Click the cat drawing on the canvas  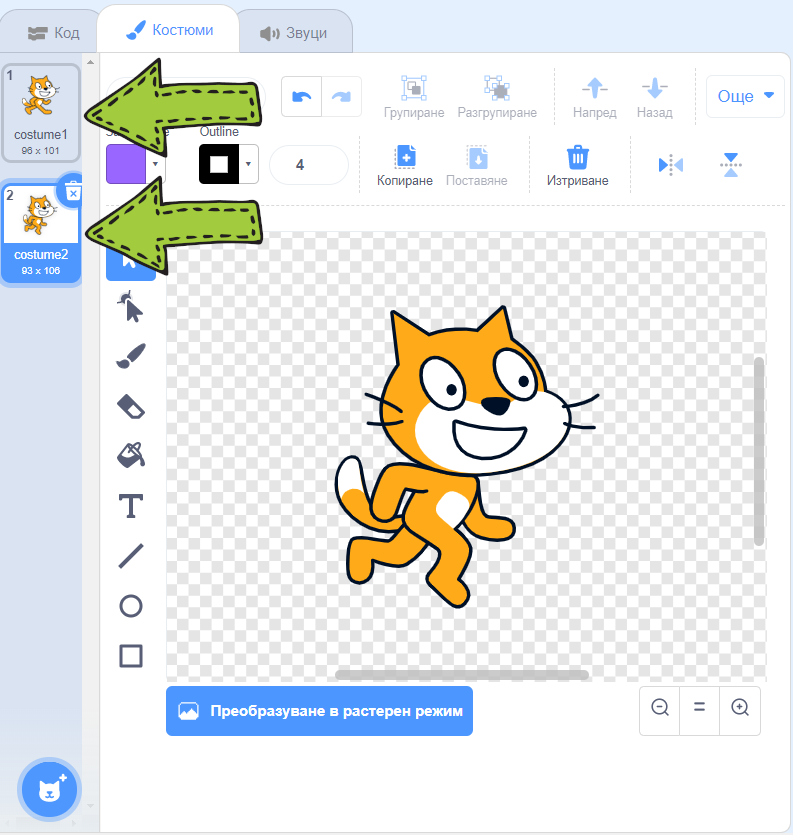coord(466,458)
